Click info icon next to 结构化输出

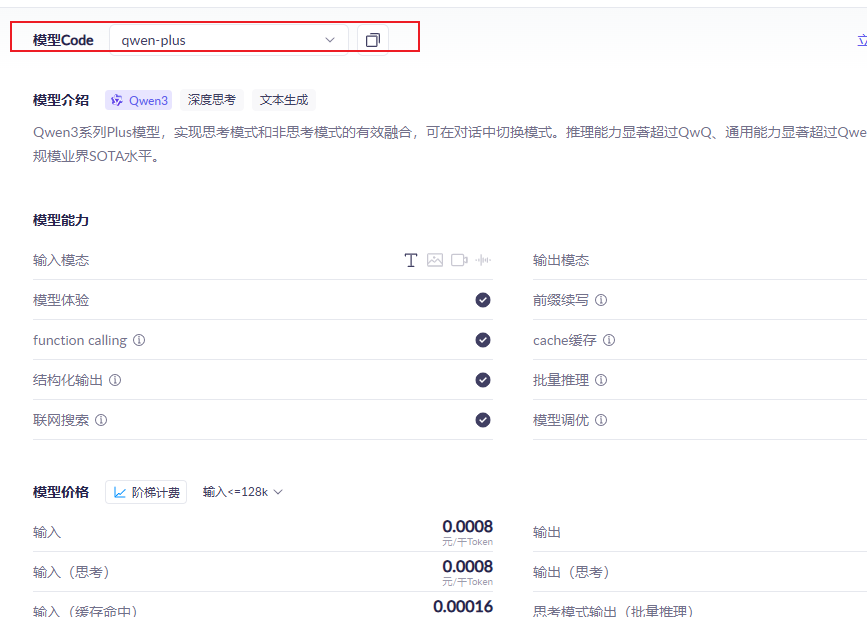click(115, 380)
